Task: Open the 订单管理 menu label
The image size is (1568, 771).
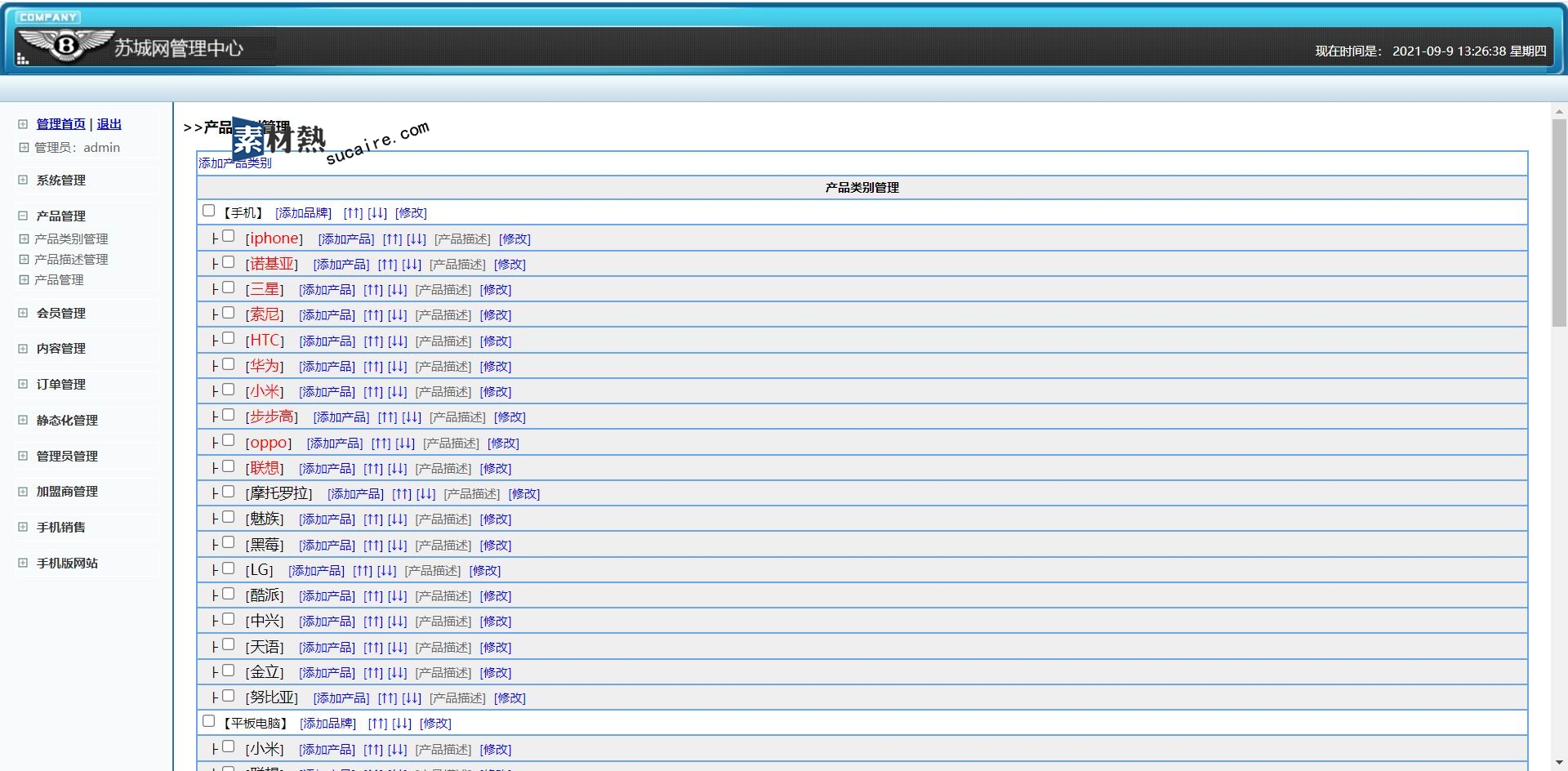Action: (60, 384)
